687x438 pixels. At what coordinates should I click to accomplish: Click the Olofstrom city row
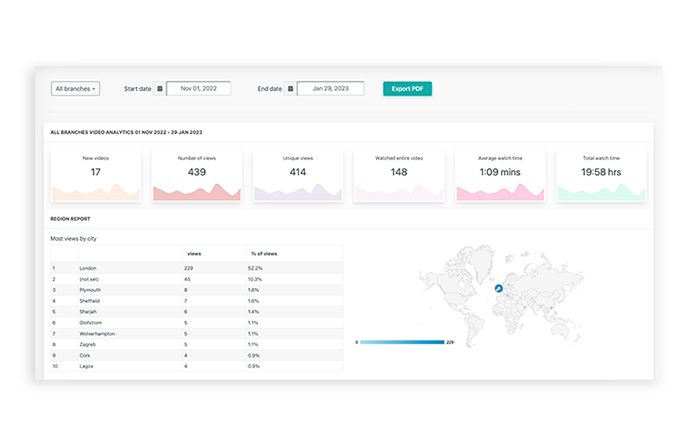[x=197, y=323]
